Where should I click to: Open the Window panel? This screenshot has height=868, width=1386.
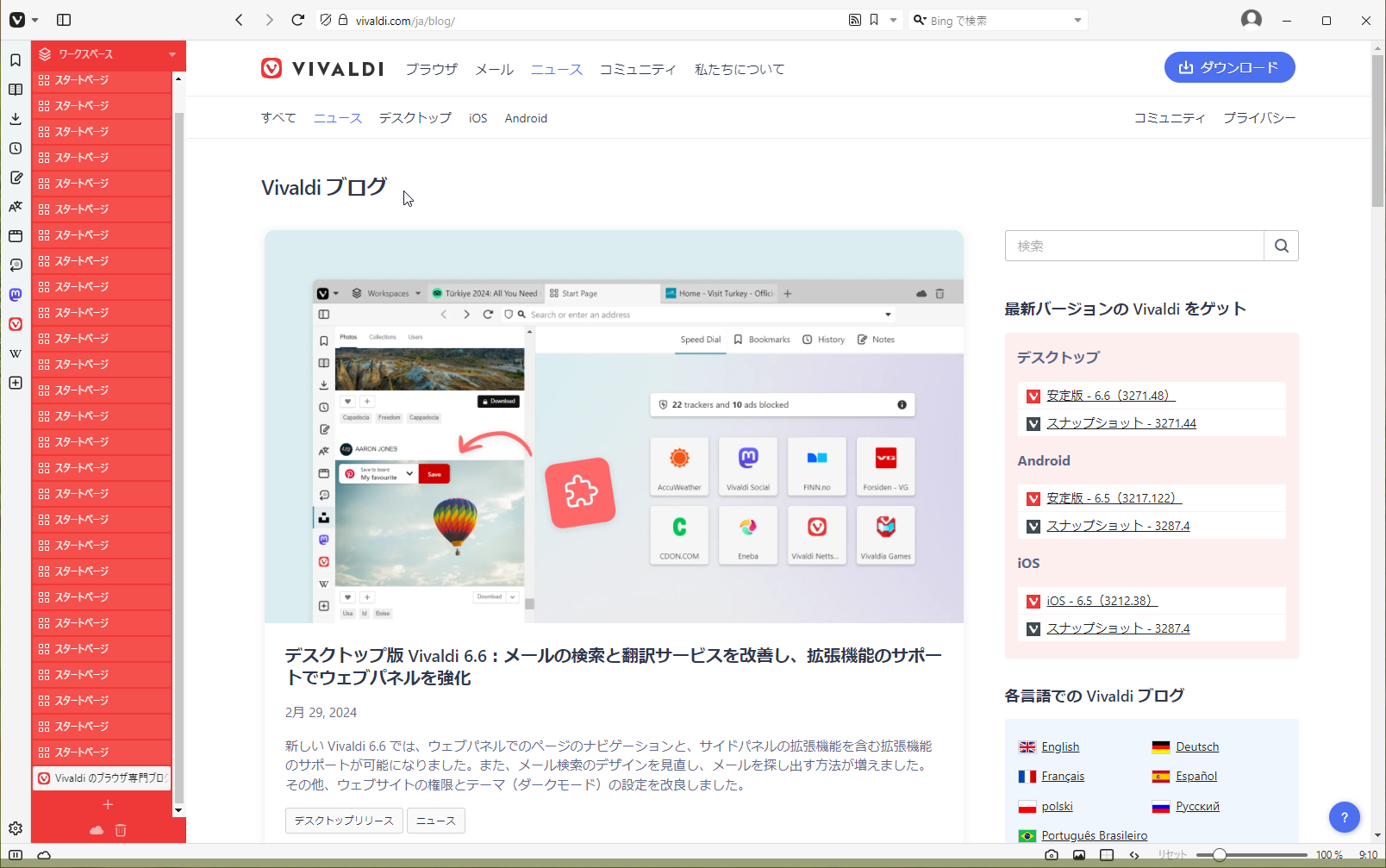tap(16, 235)
